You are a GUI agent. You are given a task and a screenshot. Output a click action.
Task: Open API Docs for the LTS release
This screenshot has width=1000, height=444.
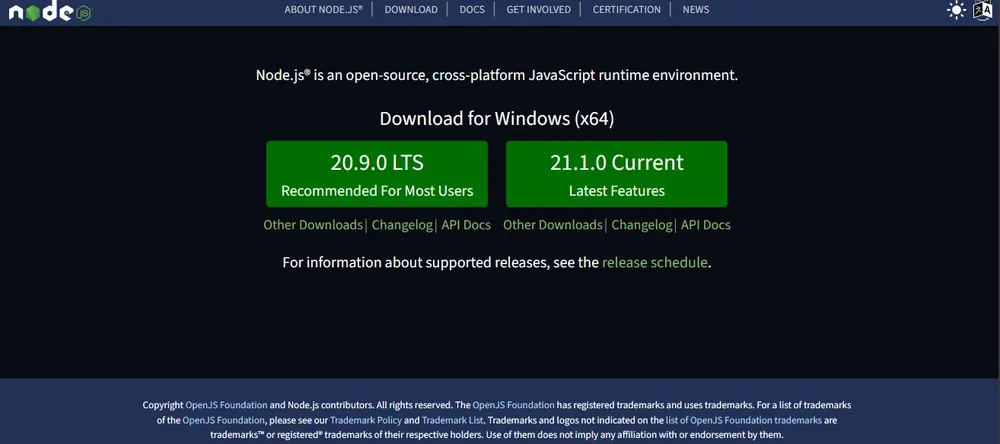pyautogui.click(x=466, y=225)
